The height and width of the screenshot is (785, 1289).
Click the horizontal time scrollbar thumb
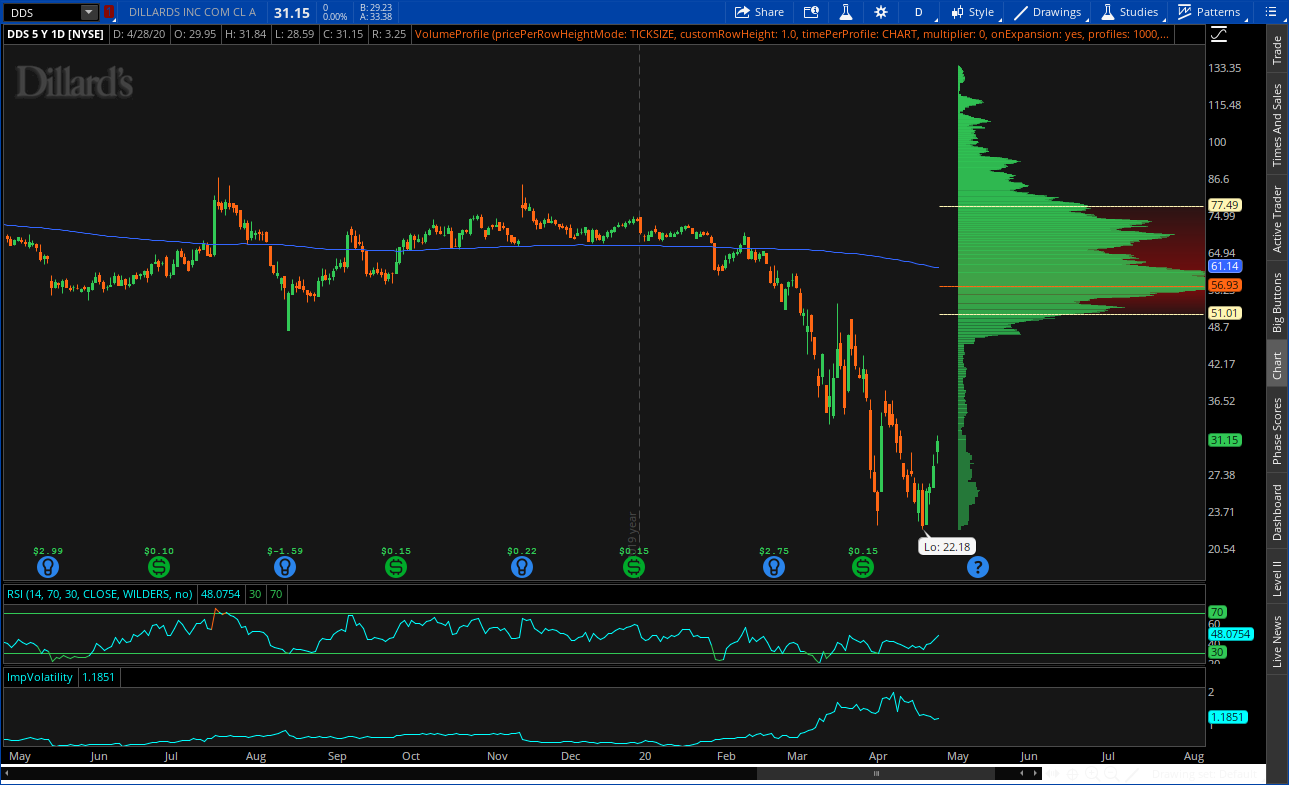point(876,773)
